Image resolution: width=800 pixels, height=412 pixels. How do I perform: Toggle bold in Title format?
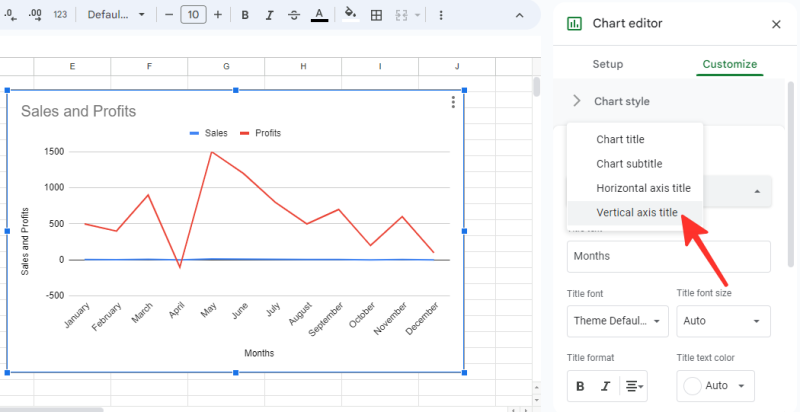(580, 385)
